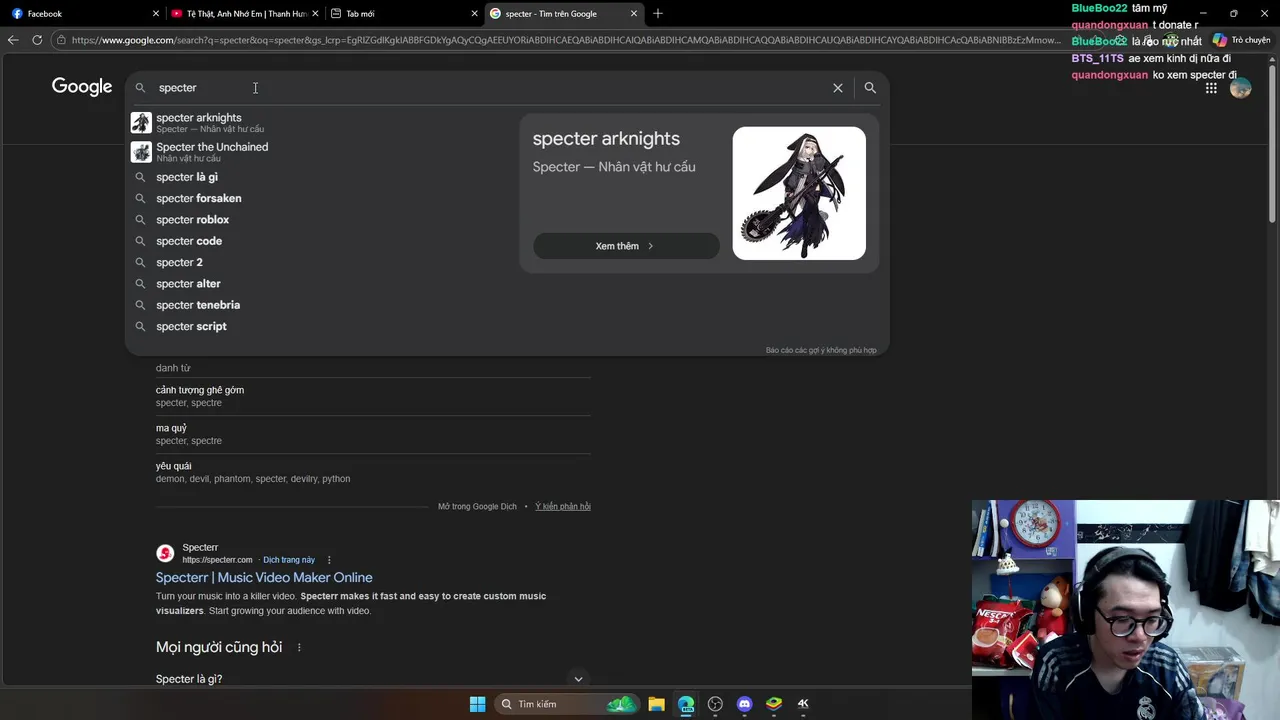Select the specter - Tìm trên Google tab
The width and height of the screenshot is (1280, 720).
click(563, 14)
